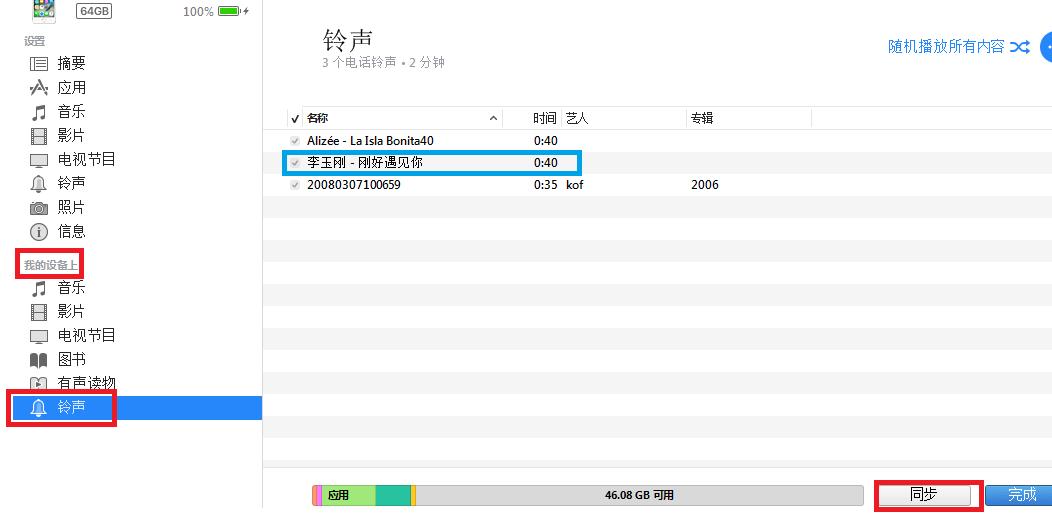Select the Alizée - La Isla Bonita40 ringtone
This screenshot has width=1052, height=514.
coord(370,141)
